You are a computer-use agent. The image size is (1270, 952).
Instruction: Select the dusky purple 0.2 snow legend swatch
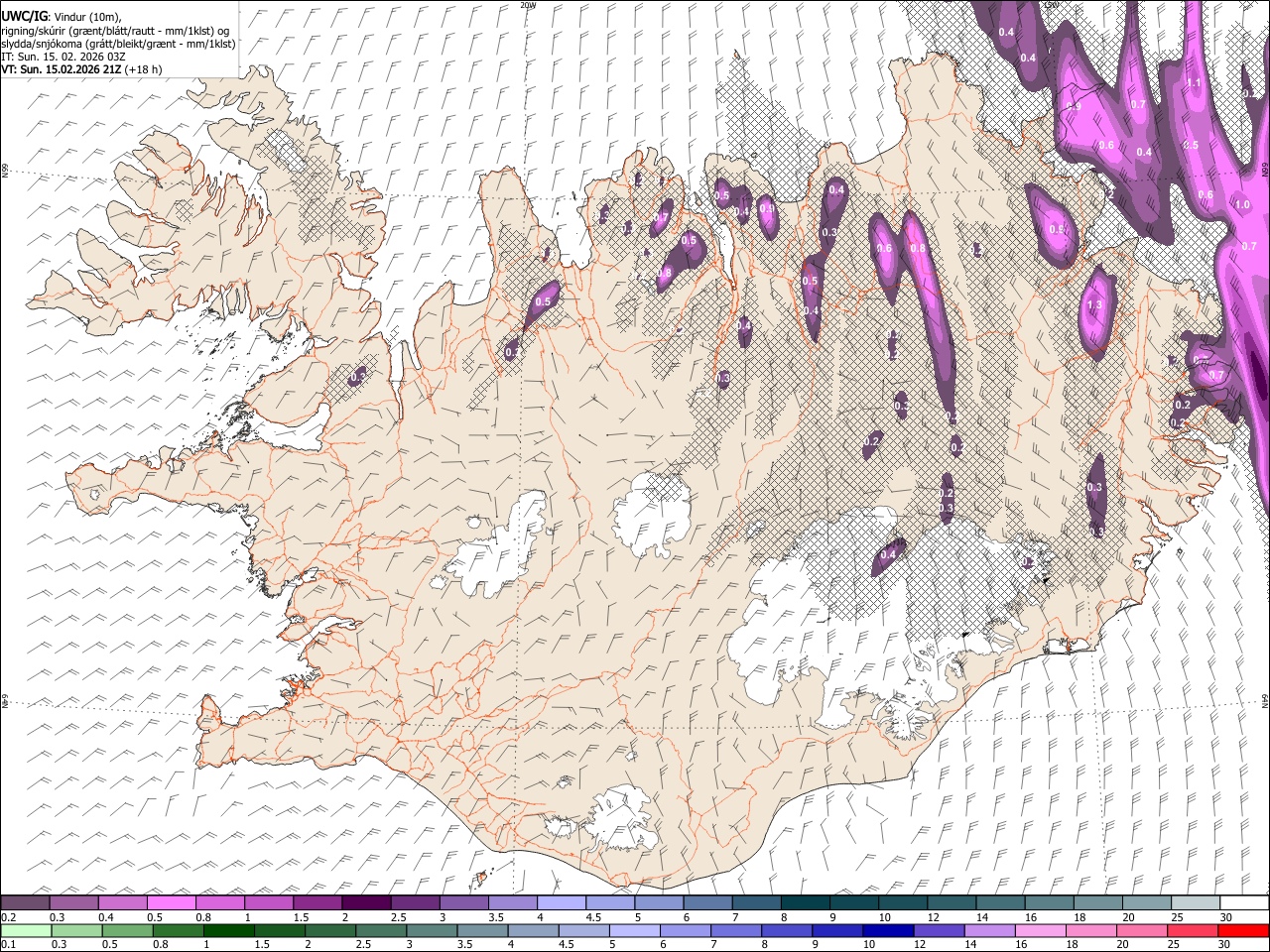(25, 903)
